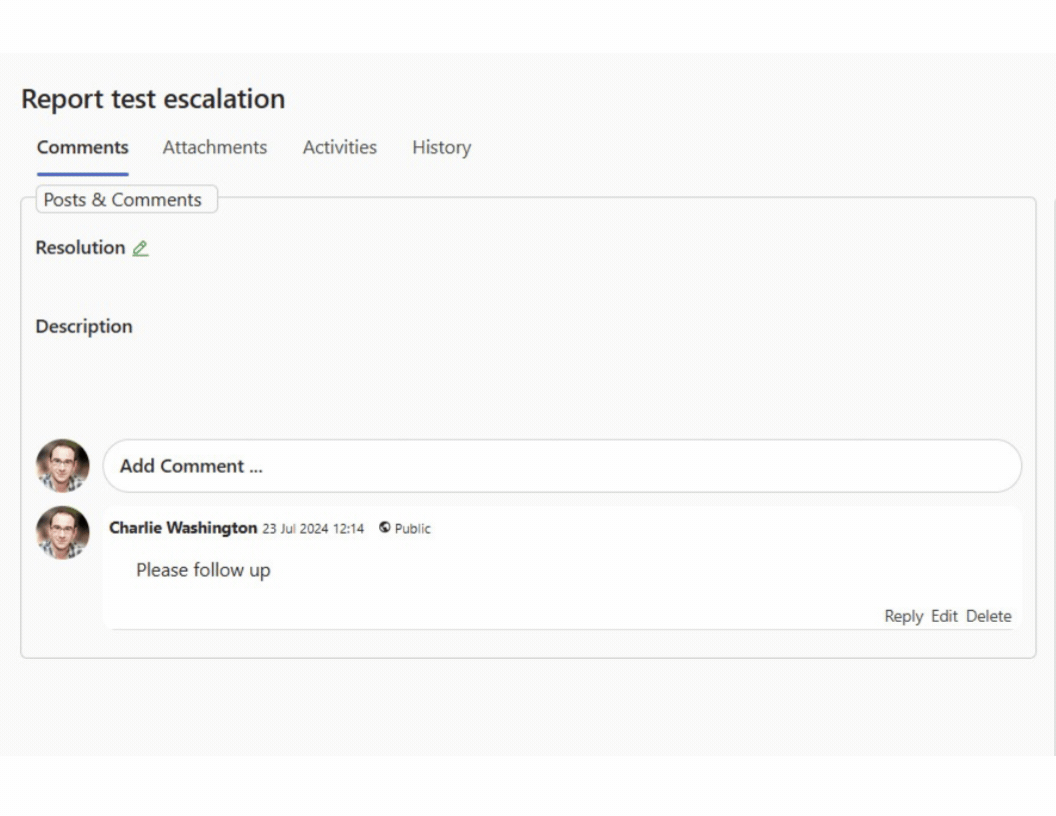The height and width of the screenshot is (816, 1056).
Task: Delete the 'Please follow up' comment
Action: 989,616
